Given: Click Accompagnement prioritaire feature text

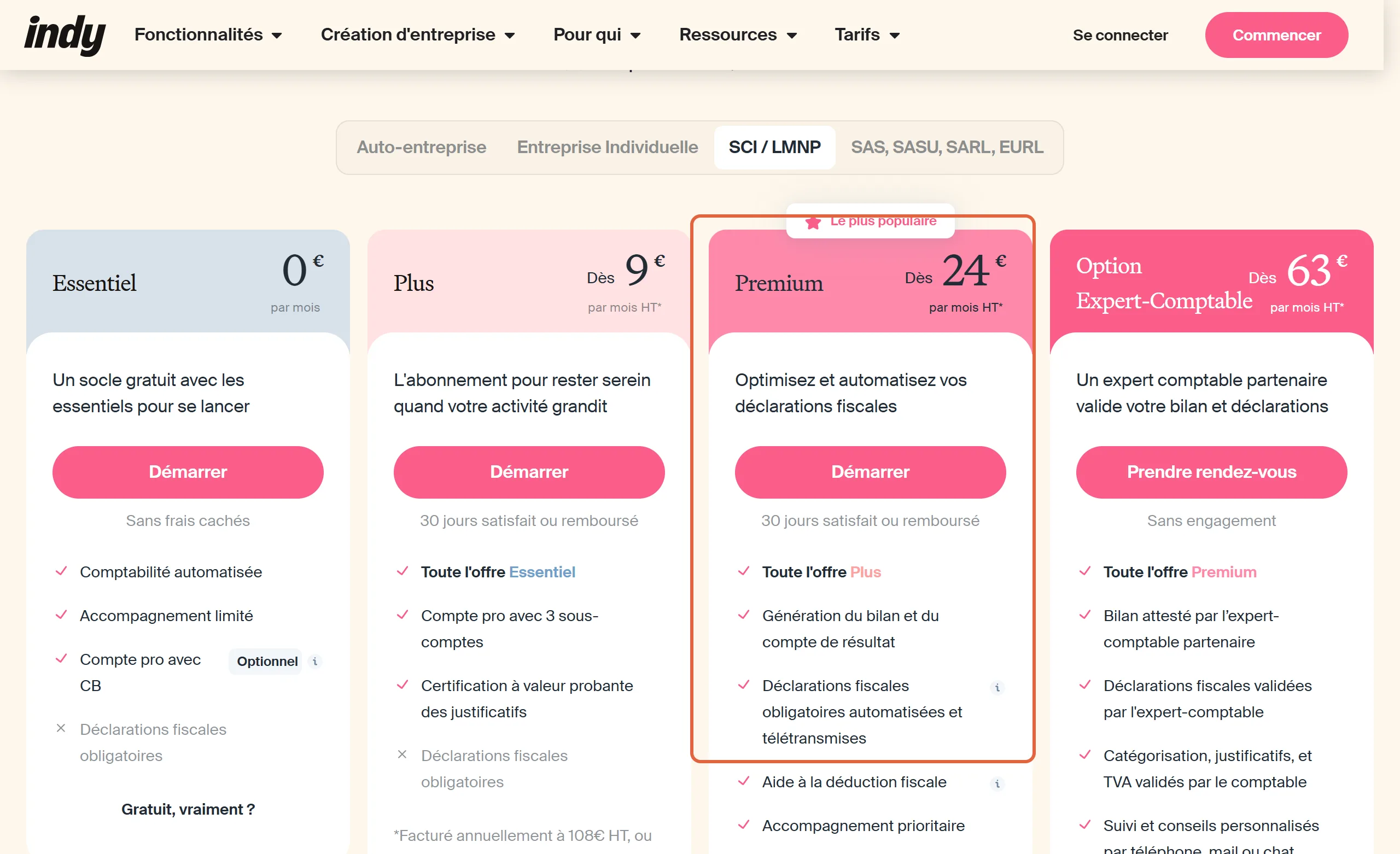Looking at the screenshot, I should [x=863, y=826].
